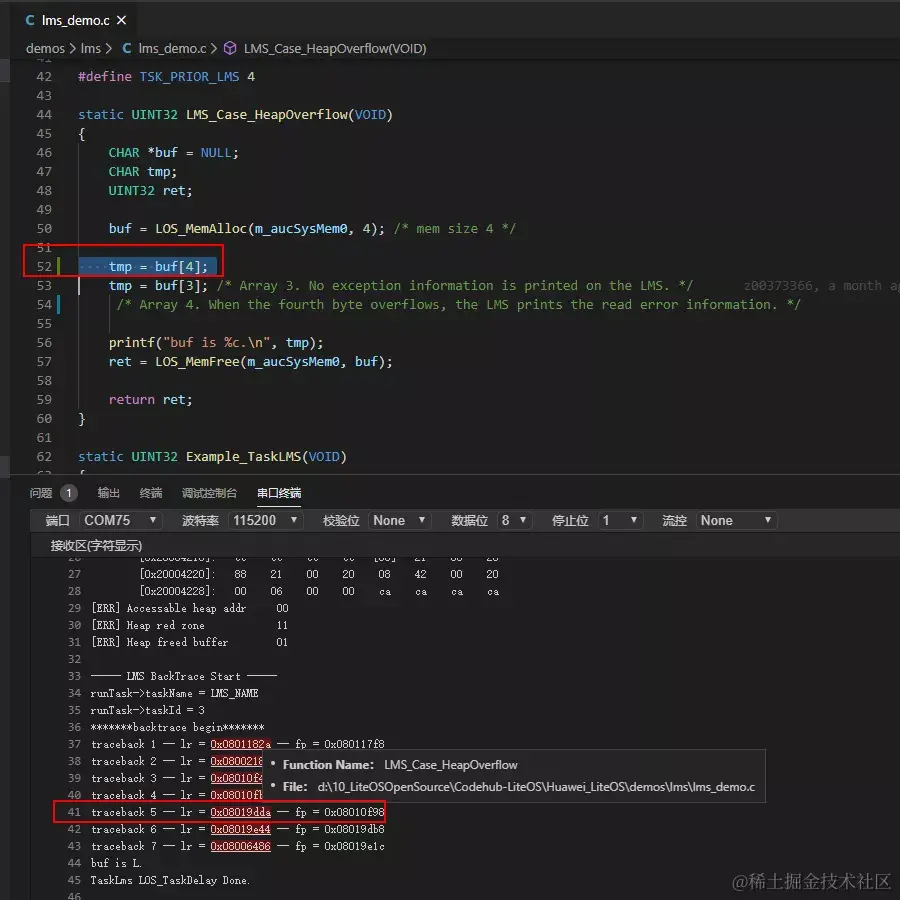Screen dimensions: 900x900
Task: Select the 串口终端 panel tab
Action: tap(279, 493)
